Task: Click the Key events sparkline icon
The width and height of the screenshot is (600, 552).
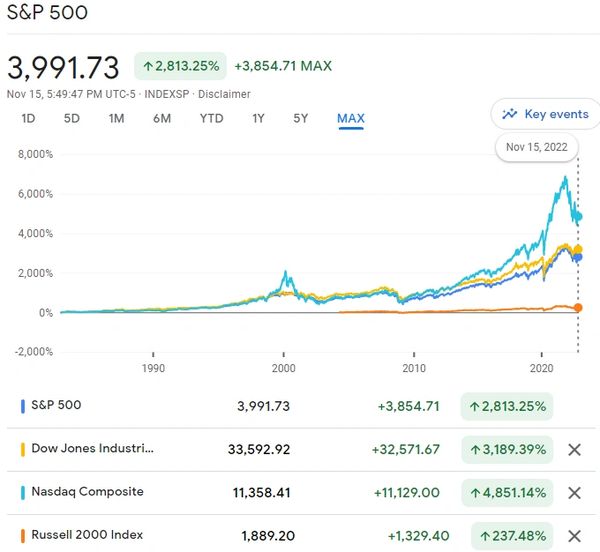Action: (510, 114)
